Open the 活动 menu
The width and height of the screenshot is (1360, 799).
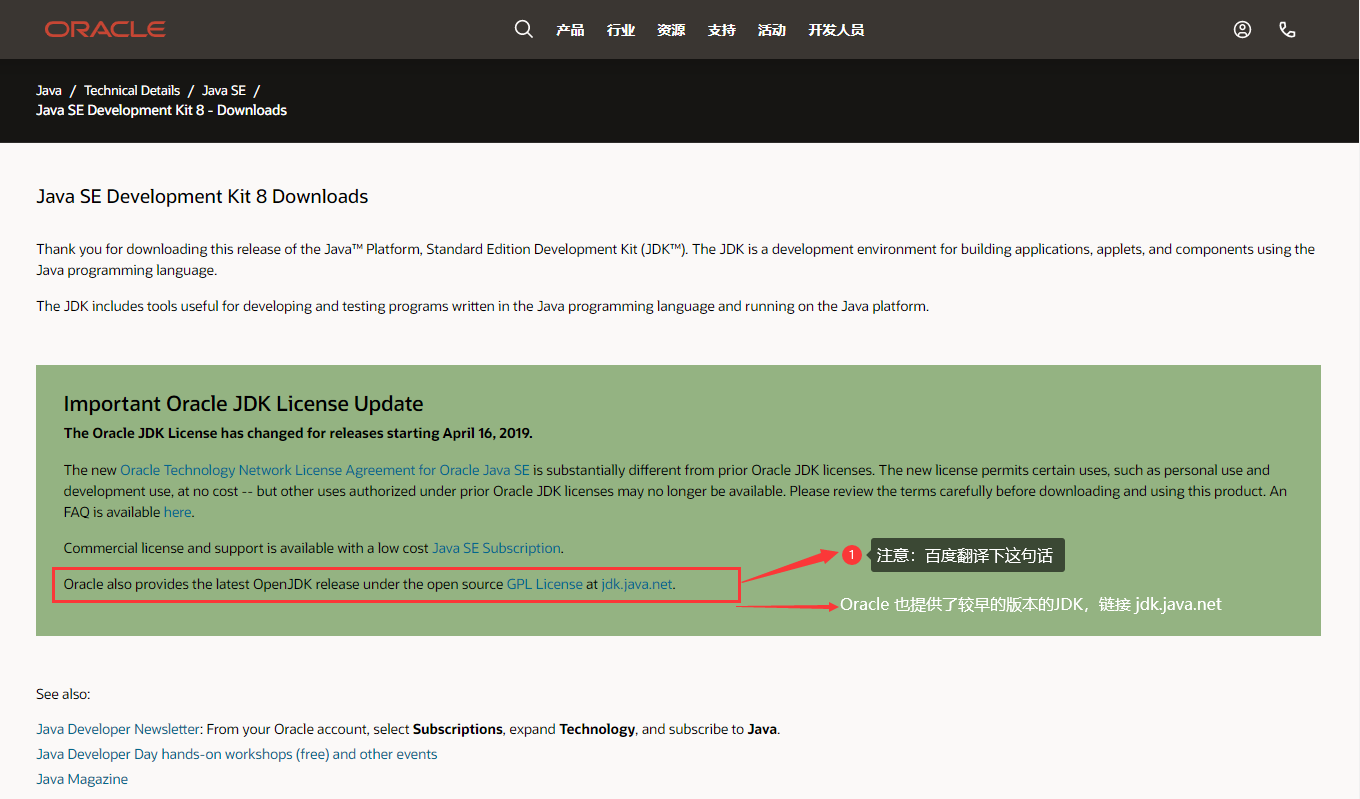[x=771, y=30]
